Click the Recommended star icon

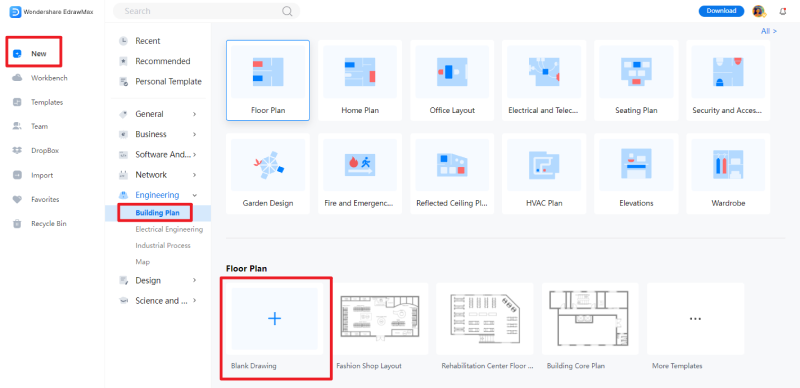pyautogui.click(x=123, y=61)
